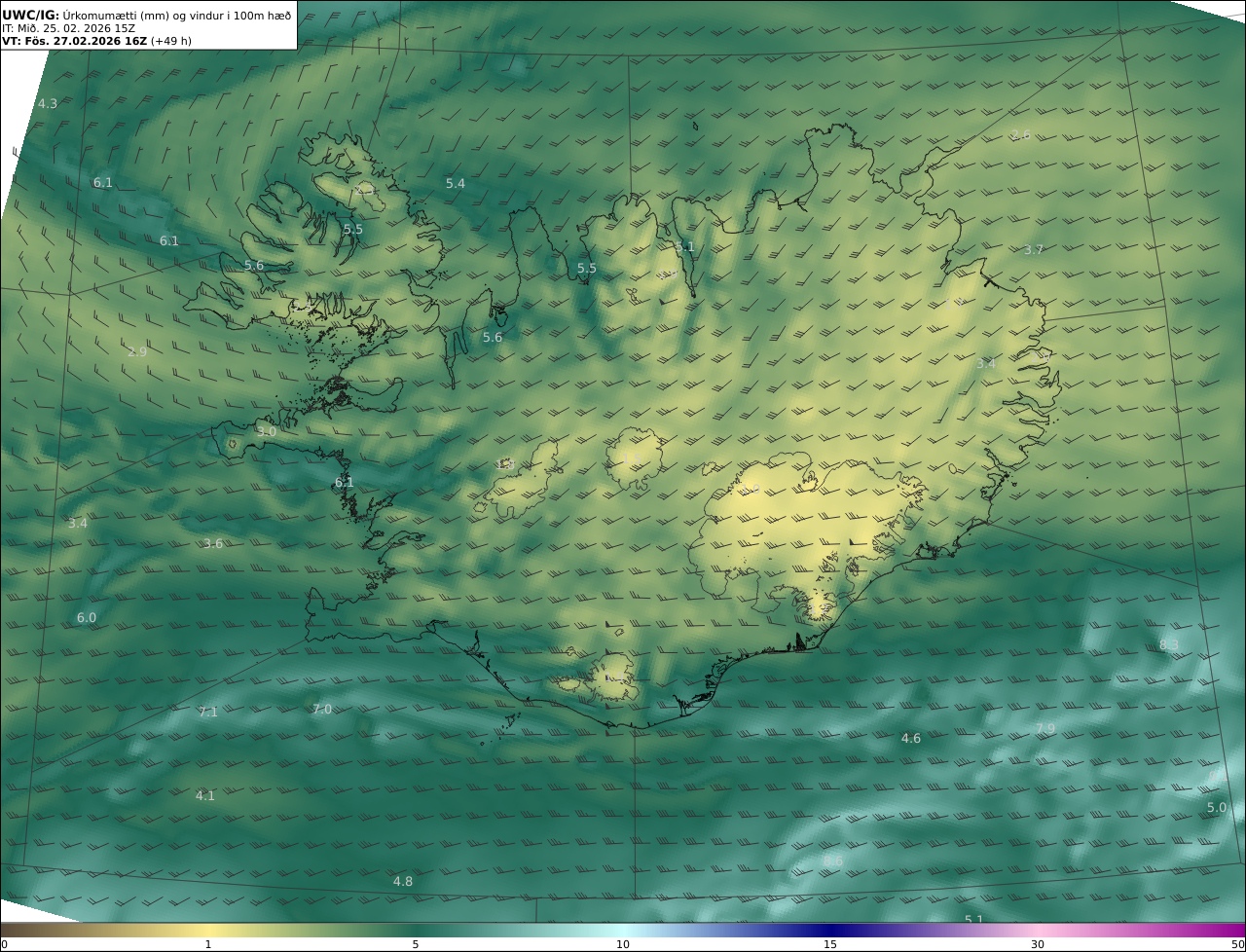Image resolution: width=1246 pixels, height=952 pixels.
Task: Click the value 8.6 on the map
Action: [833, 860]
